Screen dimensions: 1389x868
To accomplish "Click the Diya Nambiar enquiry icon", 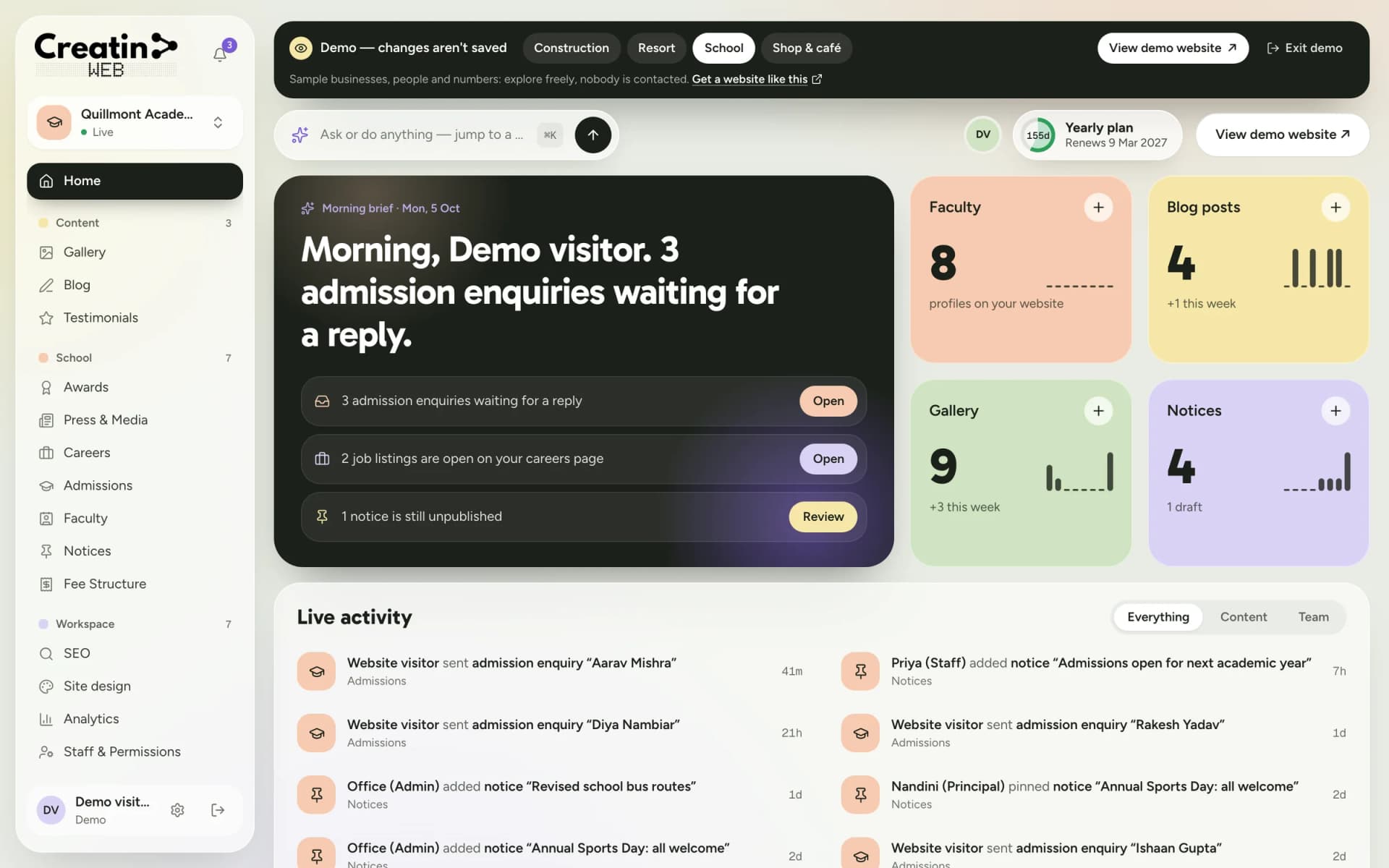I will (316, 733).
